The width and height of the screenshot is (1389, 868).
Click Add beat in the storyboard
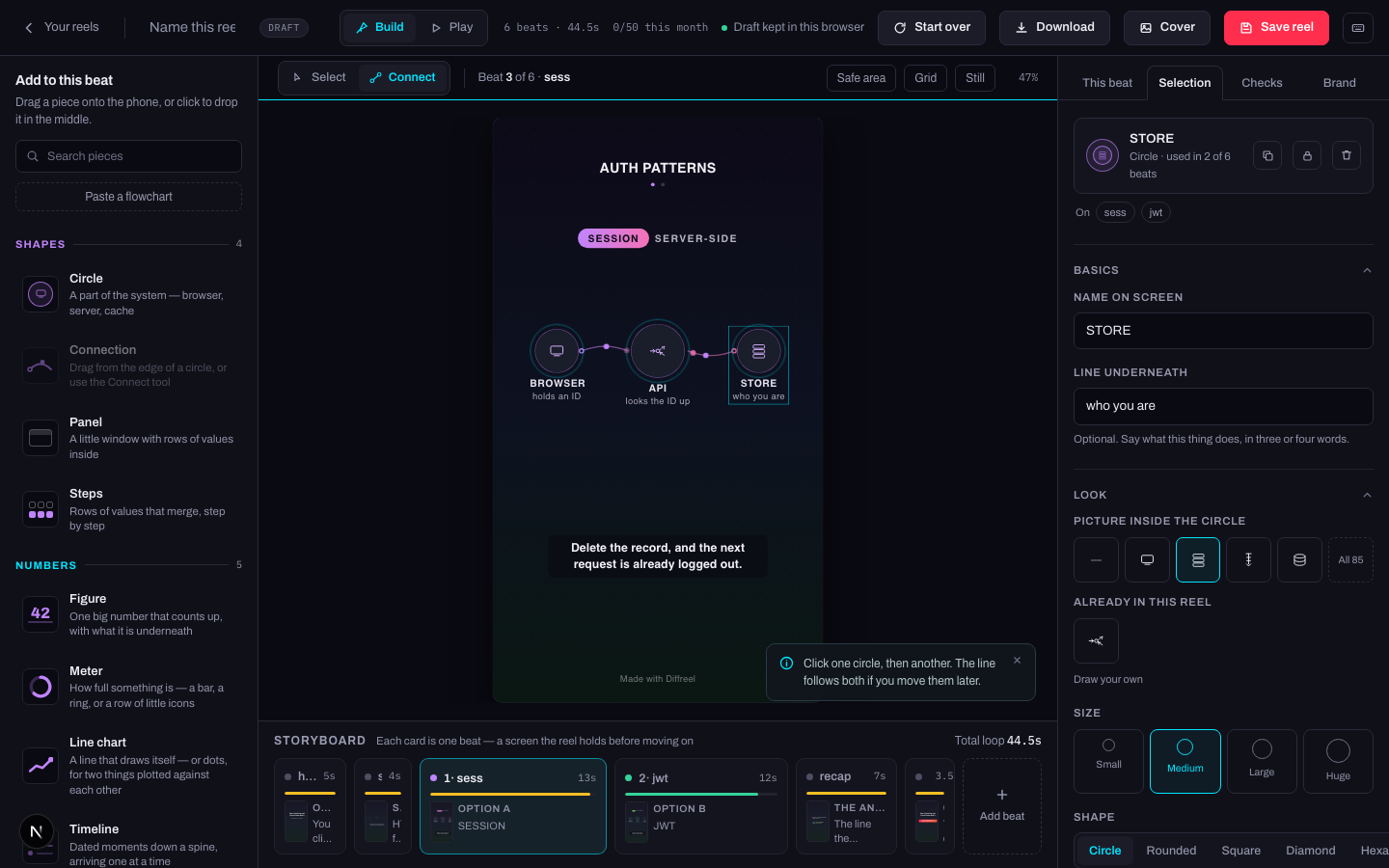pyautogui.click(x=1002, y=806)
